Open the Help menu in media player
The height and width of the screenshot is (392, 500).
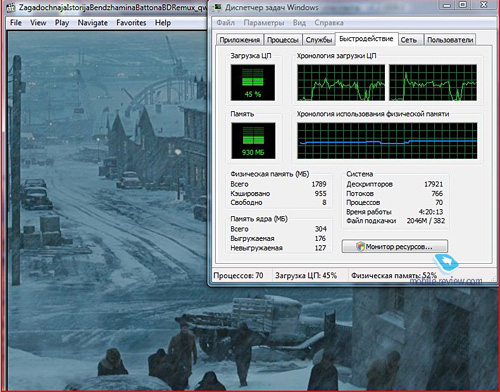[x=163, y=23]
